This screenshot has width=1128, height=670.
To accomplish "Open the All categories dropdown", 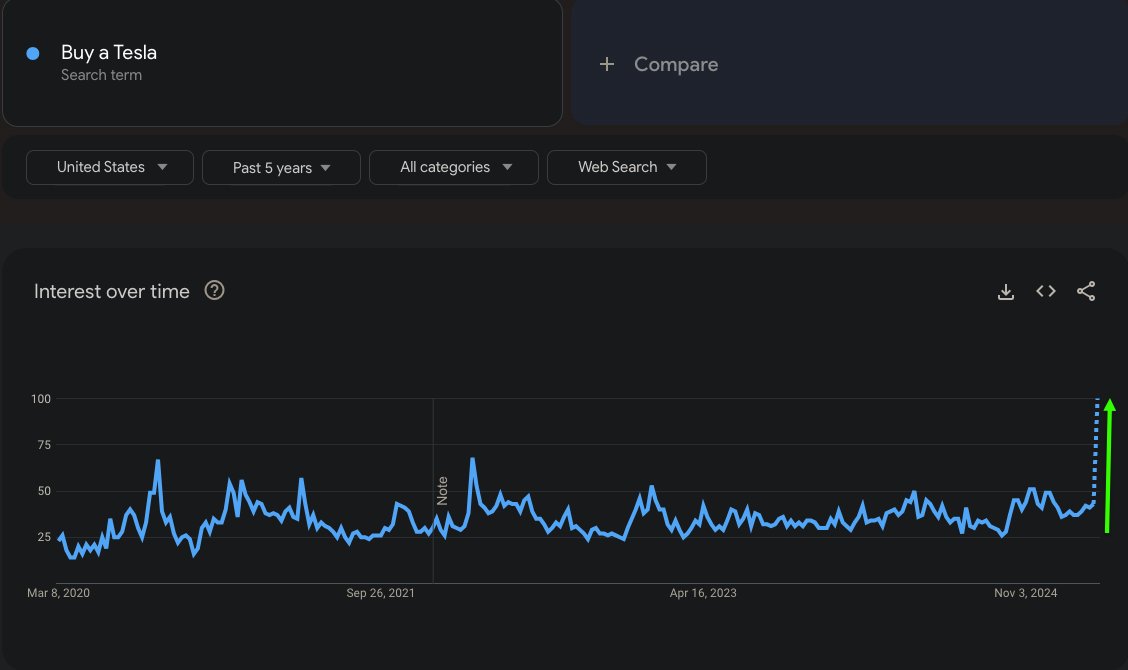I will tap(454, 167).
